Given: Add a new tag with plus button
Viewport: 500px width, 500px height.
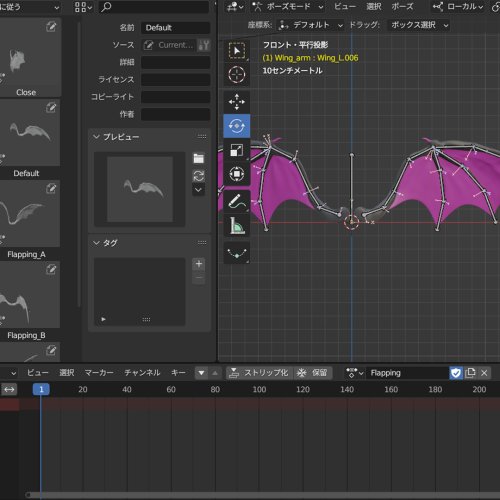Looking at the screenshot, I should tap(199, 264).
